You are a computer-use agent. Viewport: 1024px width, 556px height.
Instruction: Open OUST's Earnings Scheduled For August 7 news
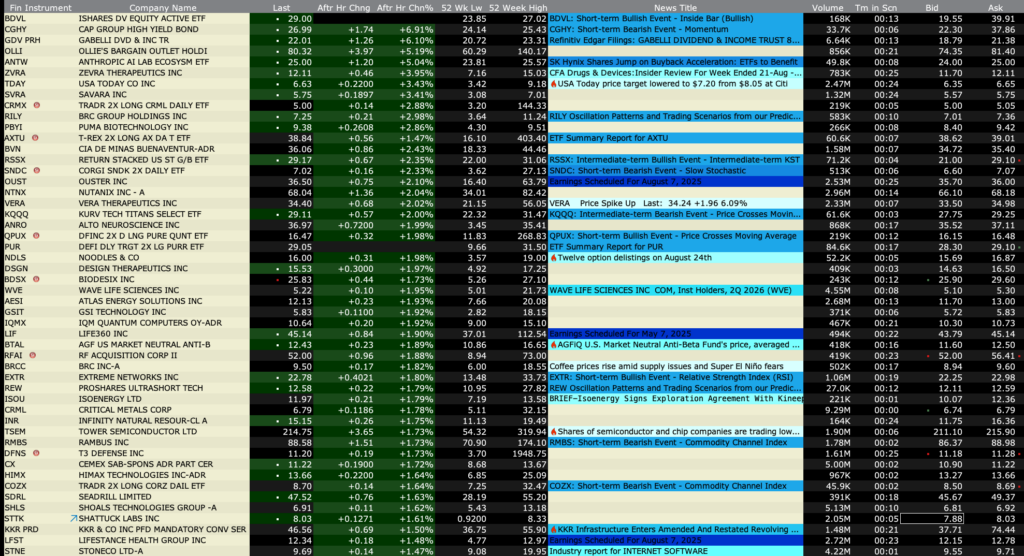coord(675,182)
